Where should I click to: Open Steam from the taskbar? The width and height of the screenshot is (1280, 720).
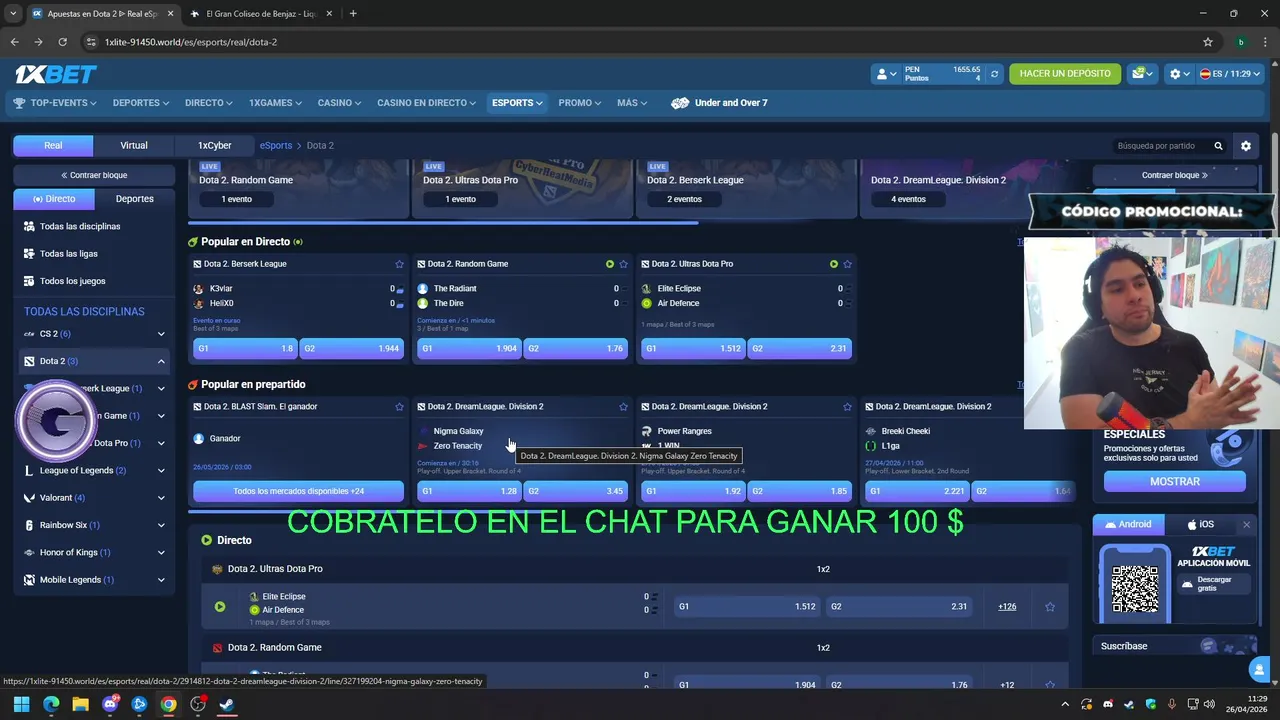click(227, 704)
